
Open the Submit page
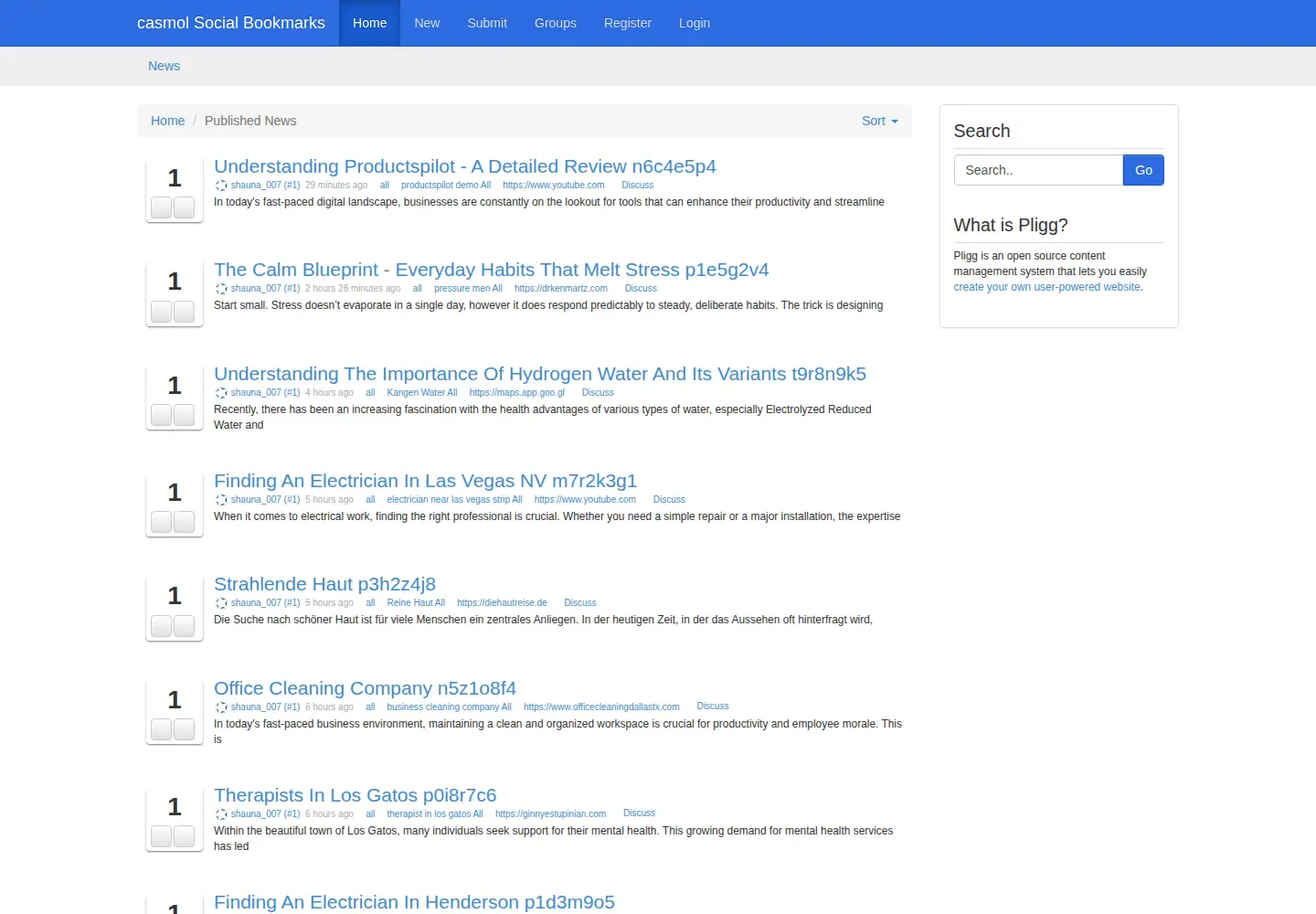pyautogui.click(x=487, y=23)
